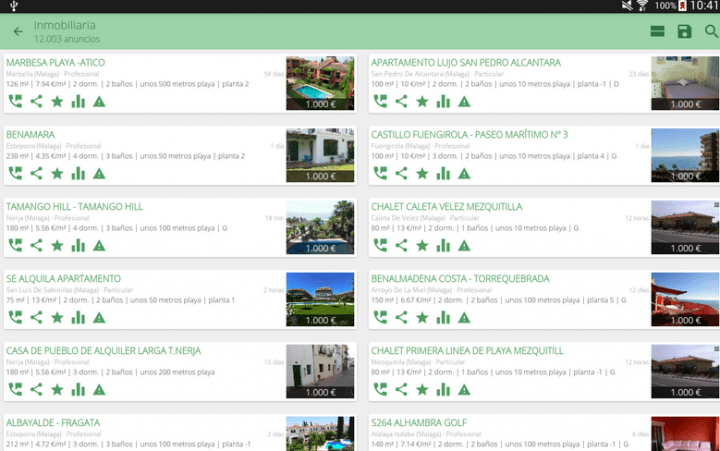View the BENAMARA house photo
The height and width of the screenshot is (451, 720).
click(320, 155)
